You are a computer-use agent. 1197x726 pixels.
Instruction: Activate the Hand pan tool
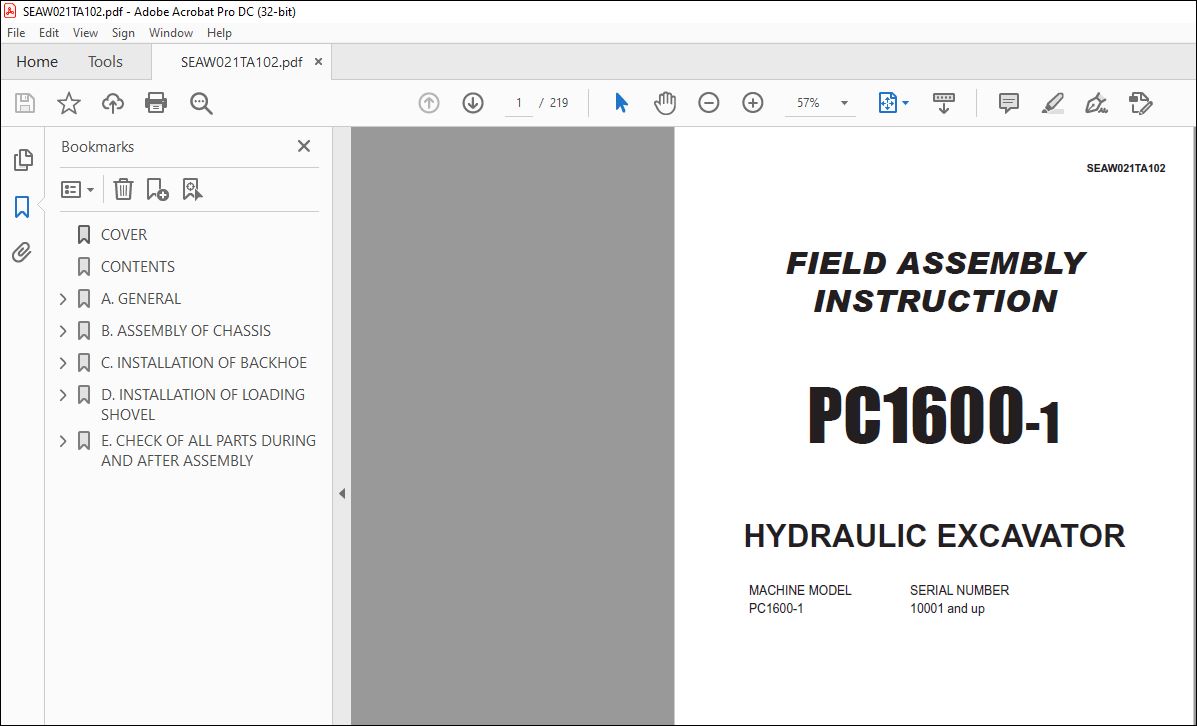pos(665,103)
